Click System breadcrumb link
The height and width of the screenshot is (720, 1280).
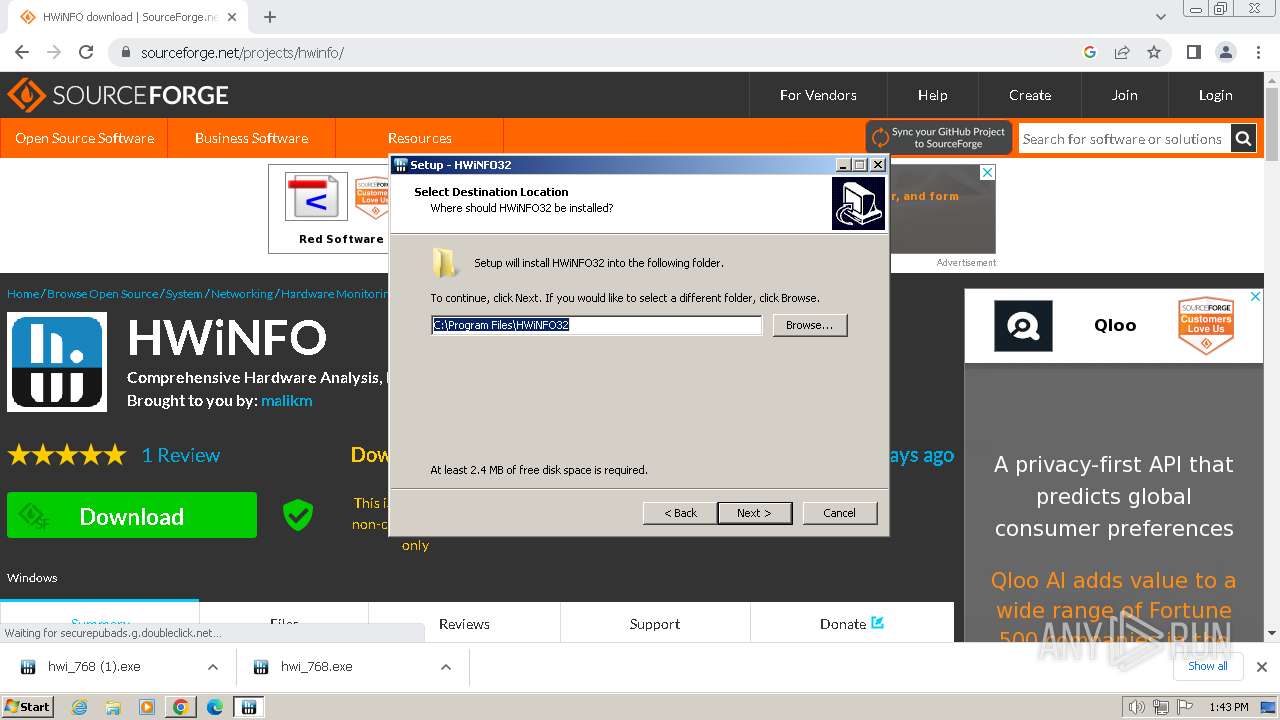(184, 294)
